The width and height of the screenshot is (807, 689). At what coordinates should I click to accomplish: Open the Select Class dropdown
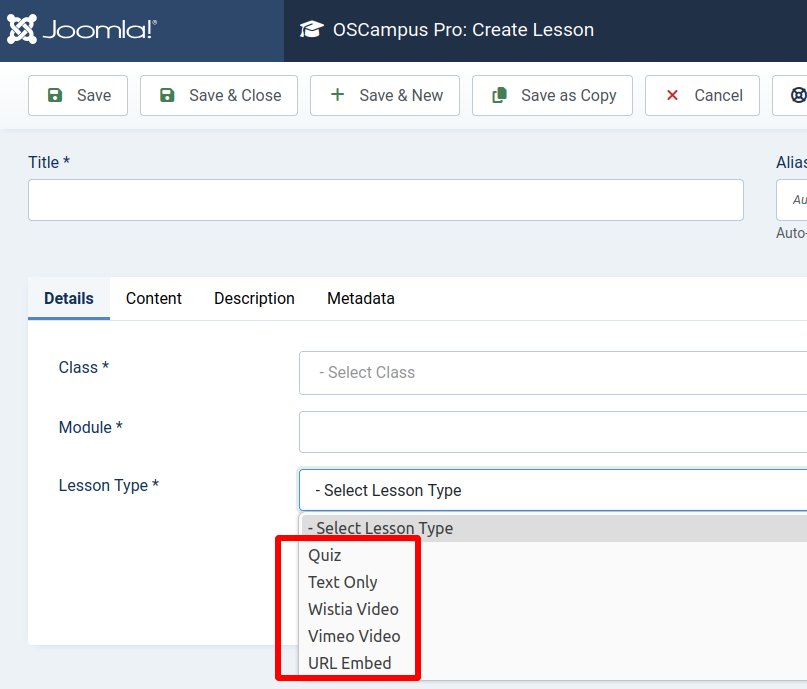click(x=553, y=373)
